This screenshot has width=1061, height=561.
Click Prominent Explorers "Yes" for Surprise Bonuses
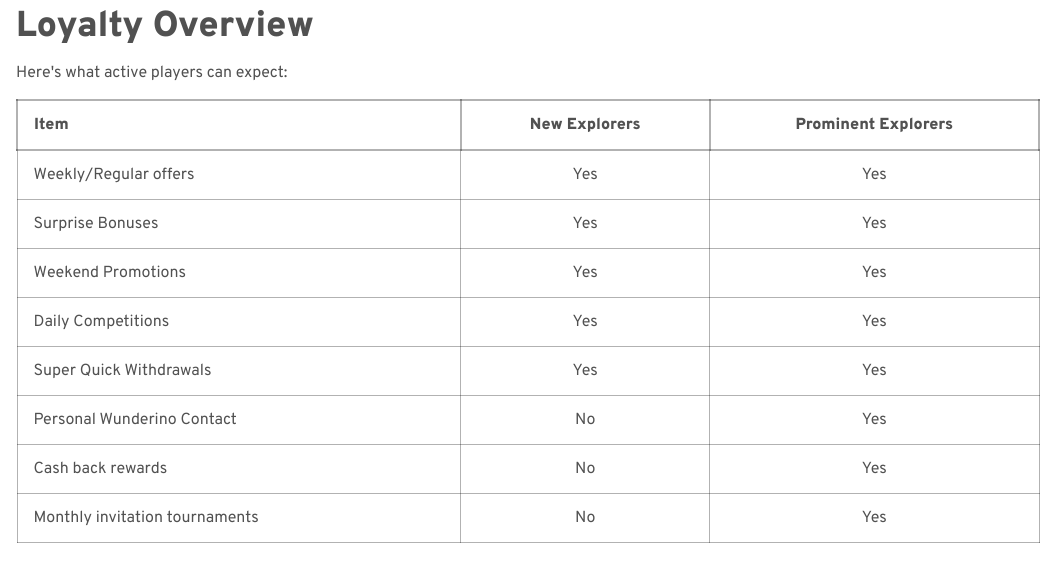tap(874, 223)
